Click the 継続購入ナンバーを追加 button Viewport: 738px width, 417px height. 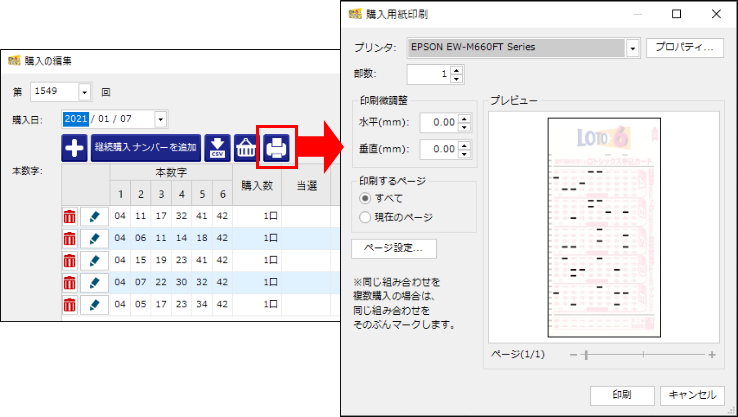coord(146,148)
